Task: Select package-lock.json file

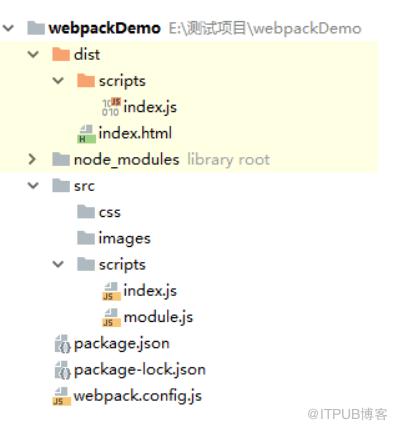Action: pos(140,370)
